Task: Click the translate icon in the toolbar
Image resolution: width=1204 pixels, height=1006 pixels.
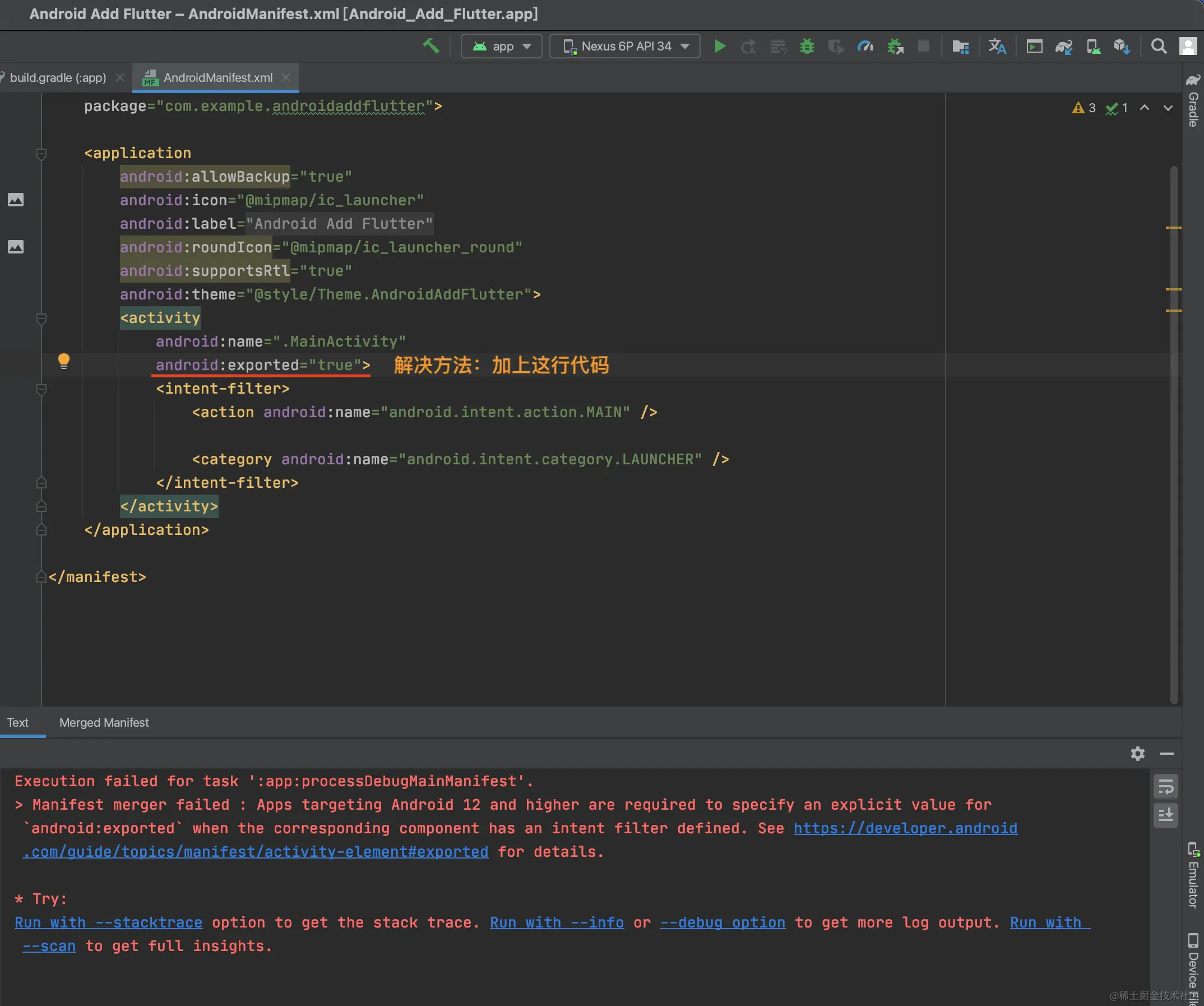Action: pyautogui.click(x=997, y=46)
